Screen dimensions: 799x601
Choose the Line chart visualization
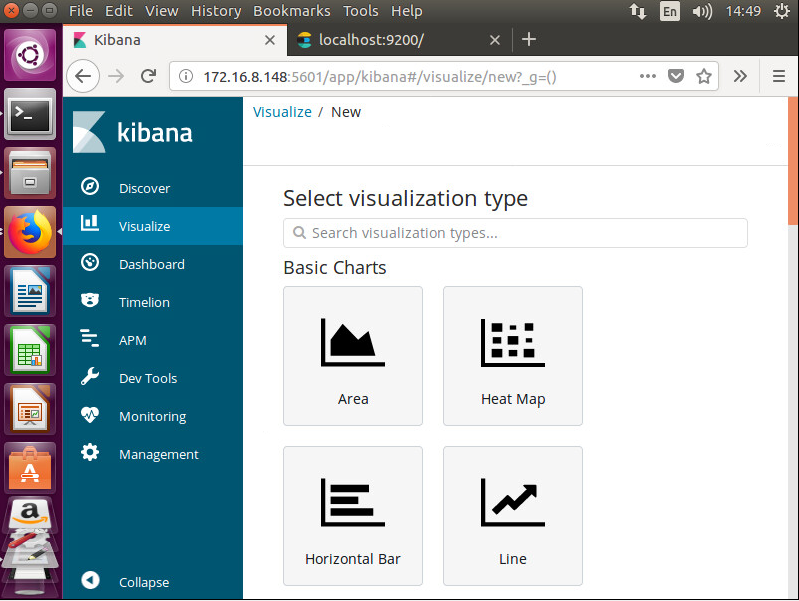[513, 515]
